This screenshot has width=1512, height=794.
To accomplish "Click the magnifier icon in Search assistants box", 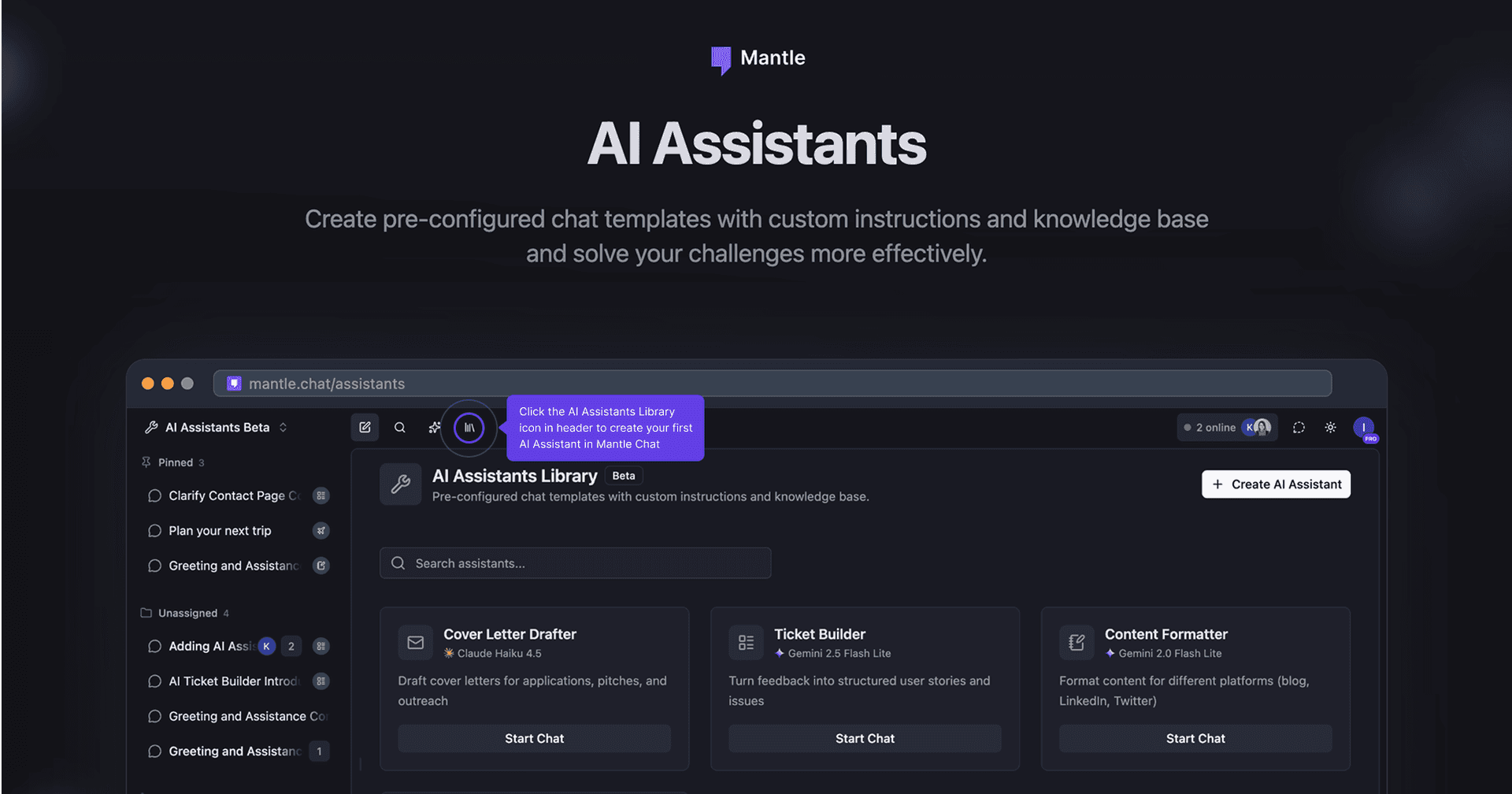I will click(398, 563).
